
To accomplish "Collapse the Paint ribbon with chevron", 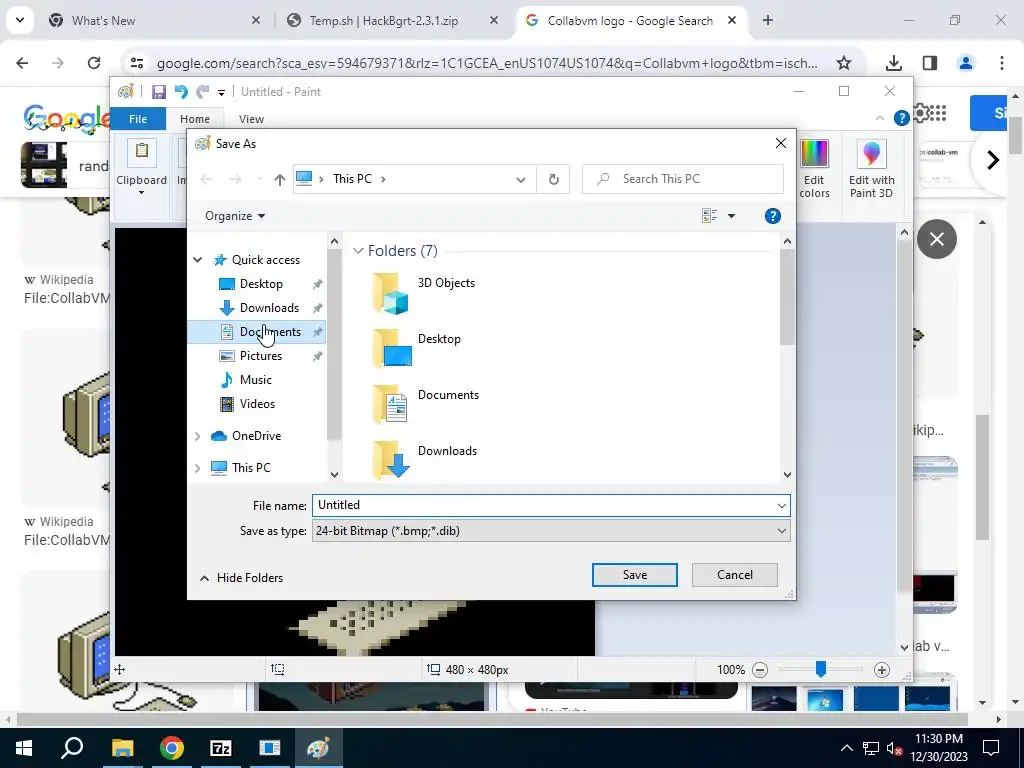I will point(880,118).
